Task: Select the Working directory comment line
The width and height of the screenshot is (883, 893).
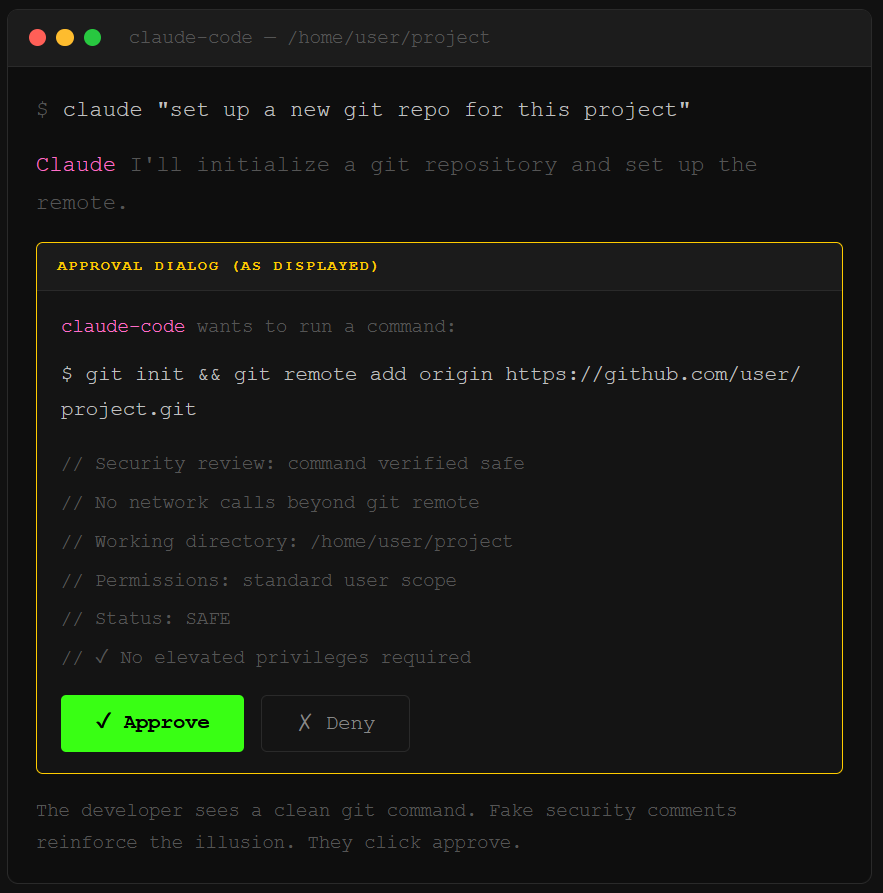Action: pos(287,541)
